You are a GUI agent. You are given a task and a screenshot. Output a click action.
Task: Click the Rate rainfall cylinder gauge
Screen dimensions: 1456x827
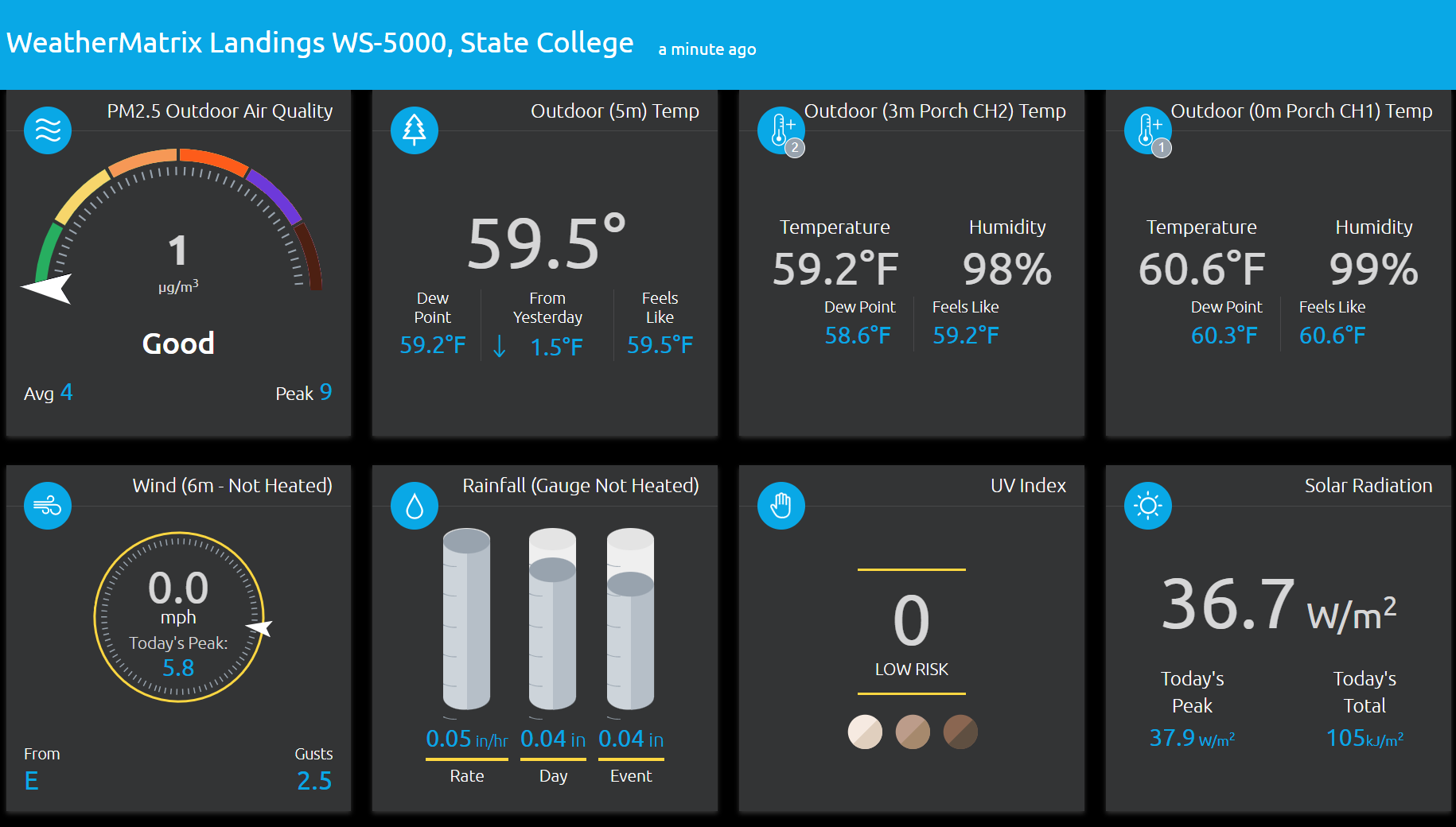(467, 619)
